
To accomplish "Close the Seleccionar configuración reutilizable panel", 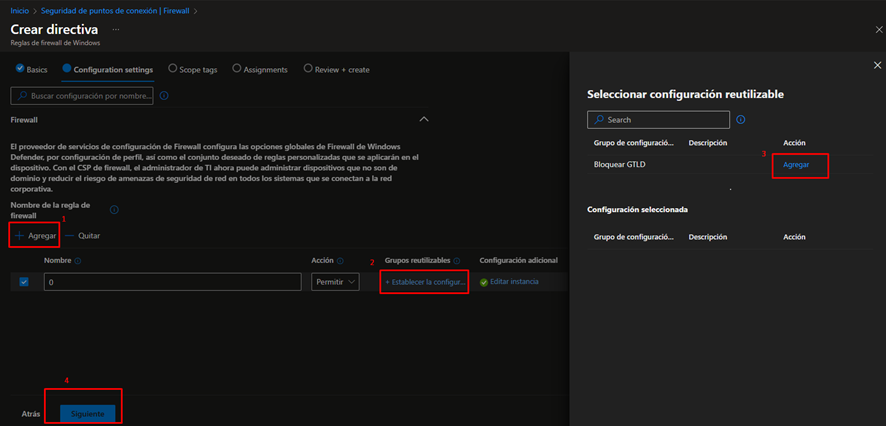I will pos(877,65).
